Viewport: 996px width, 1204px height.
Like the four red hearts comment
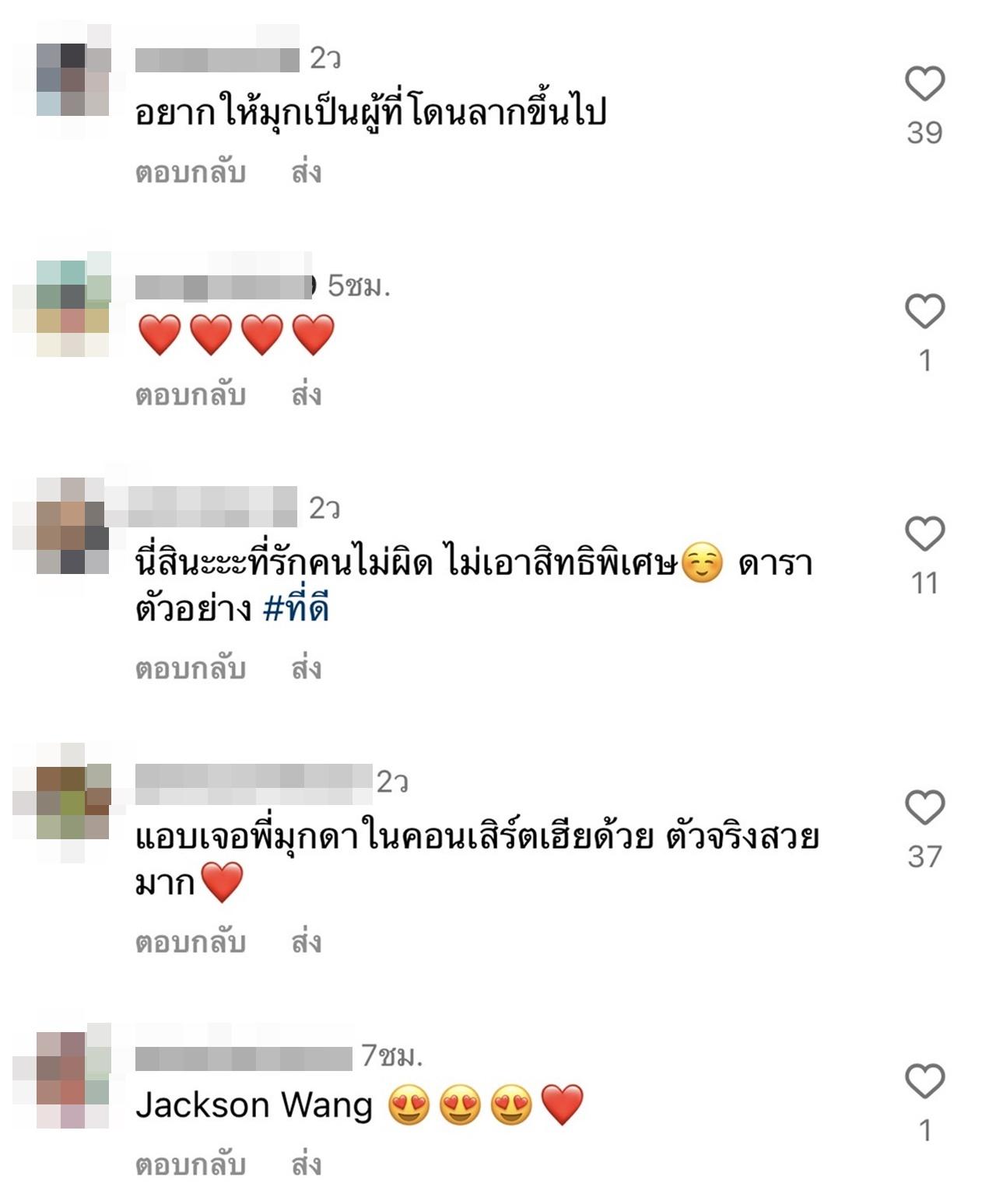924,311
